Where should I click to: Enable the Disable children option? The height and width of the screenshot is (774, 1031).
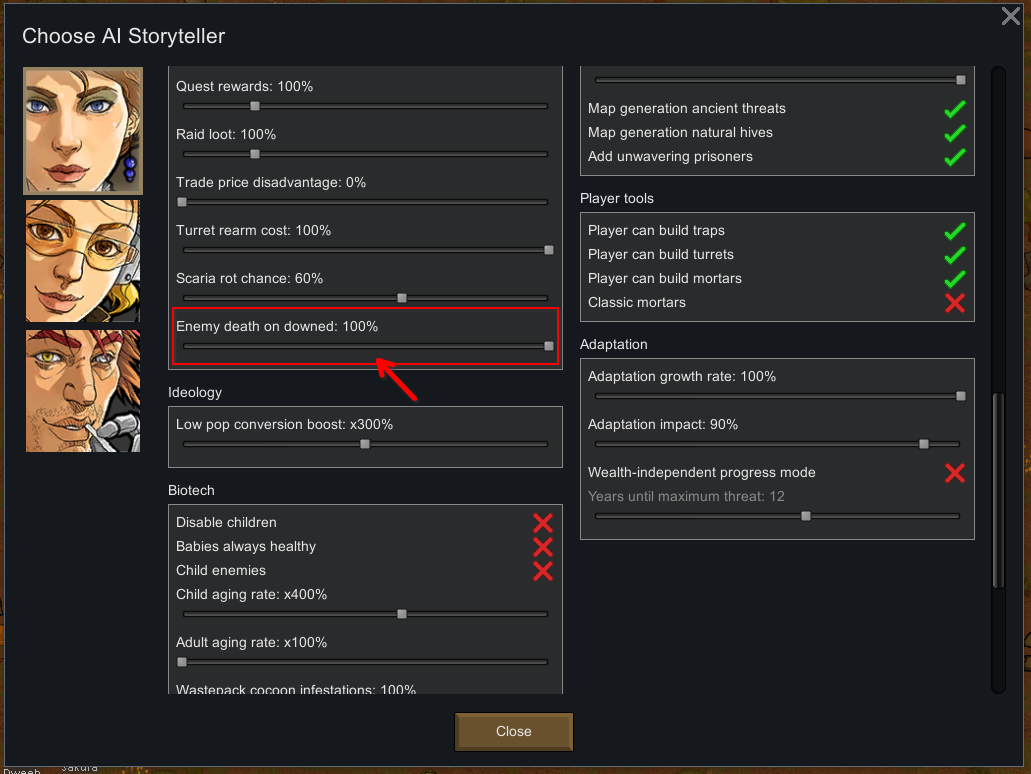tap(542, 523)
